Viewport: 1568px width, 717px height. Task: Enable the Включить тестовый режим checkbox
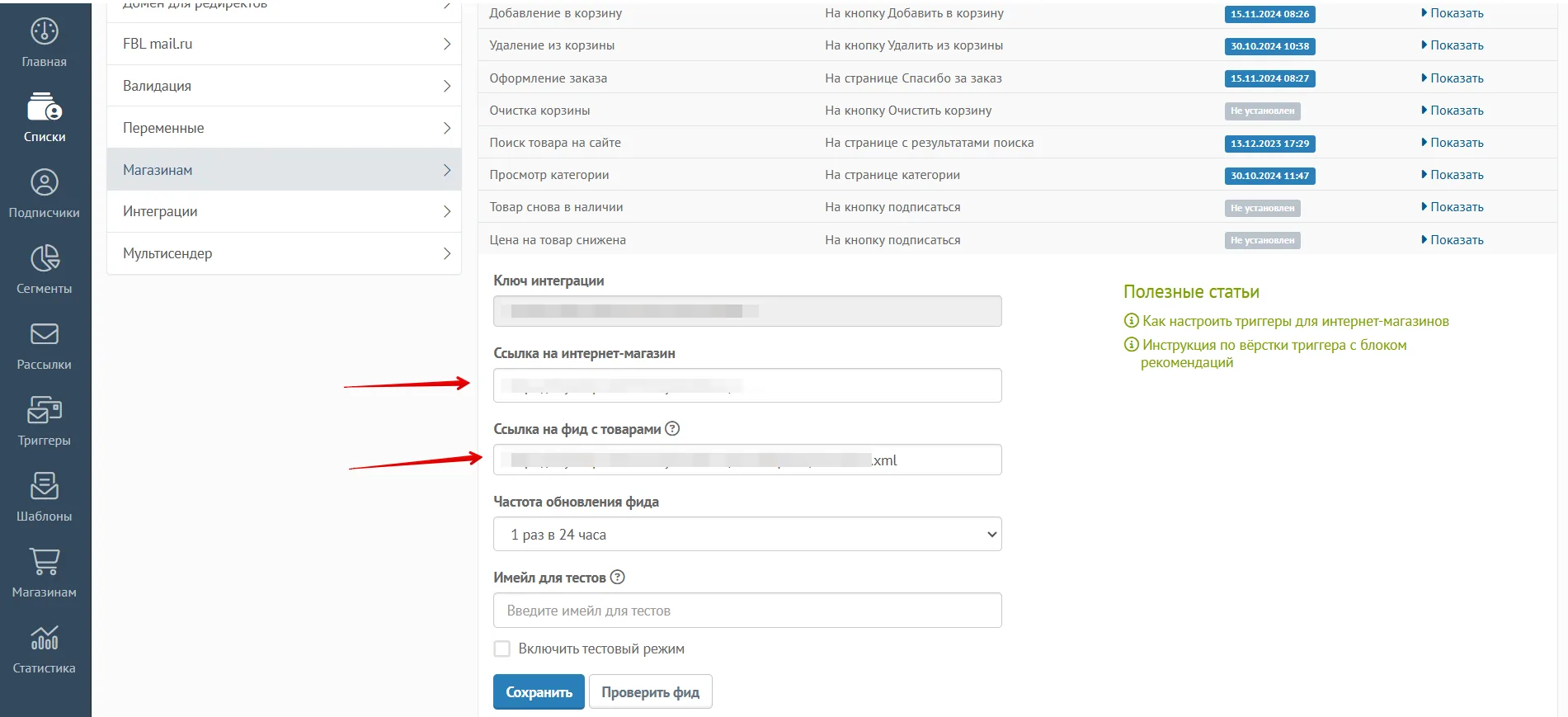pyautogui.click(x=501, y=649)
